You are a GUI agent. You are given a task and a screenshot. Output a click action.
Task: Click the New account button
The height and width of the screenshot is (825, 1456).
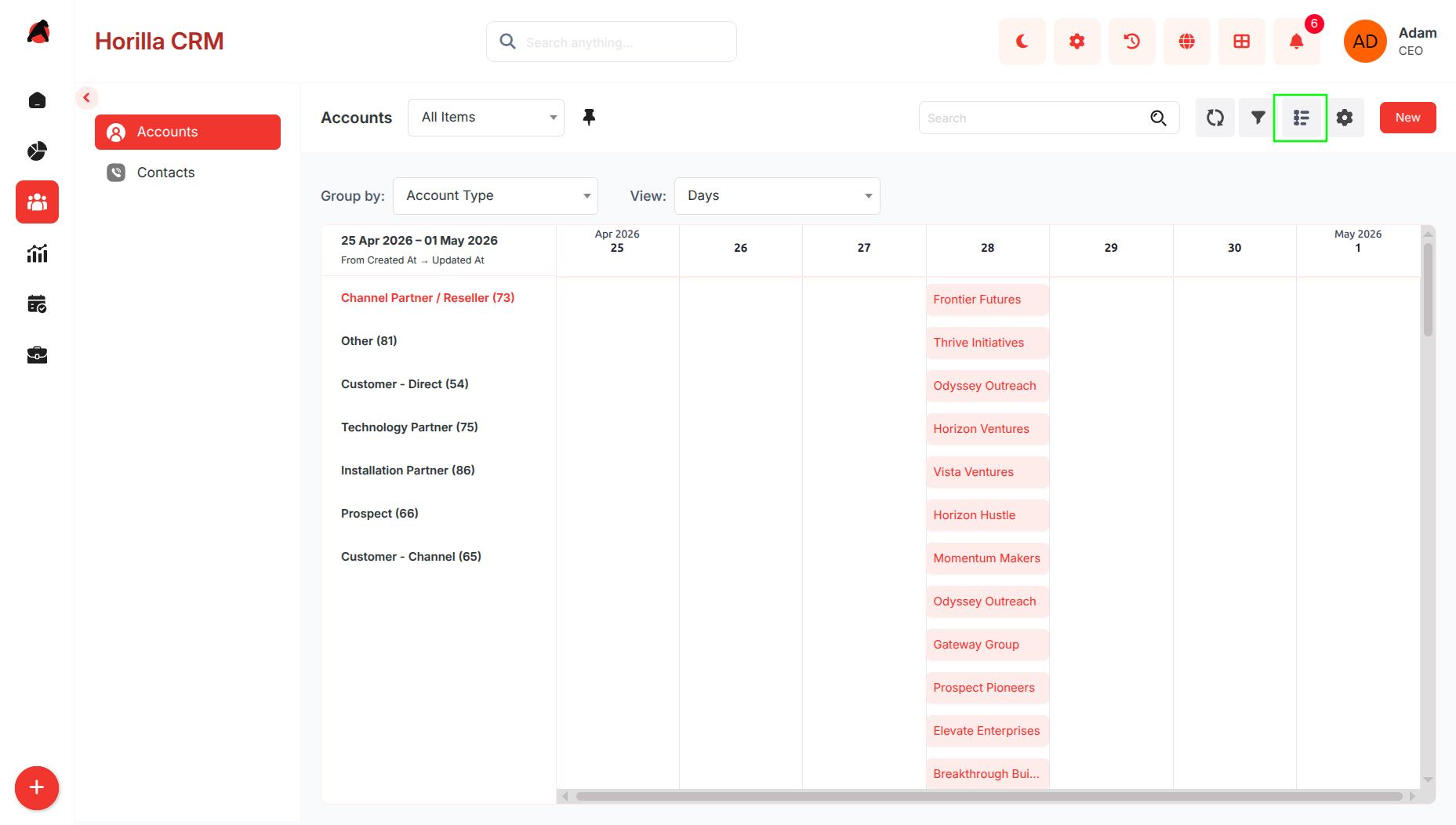click(1407, 118)
